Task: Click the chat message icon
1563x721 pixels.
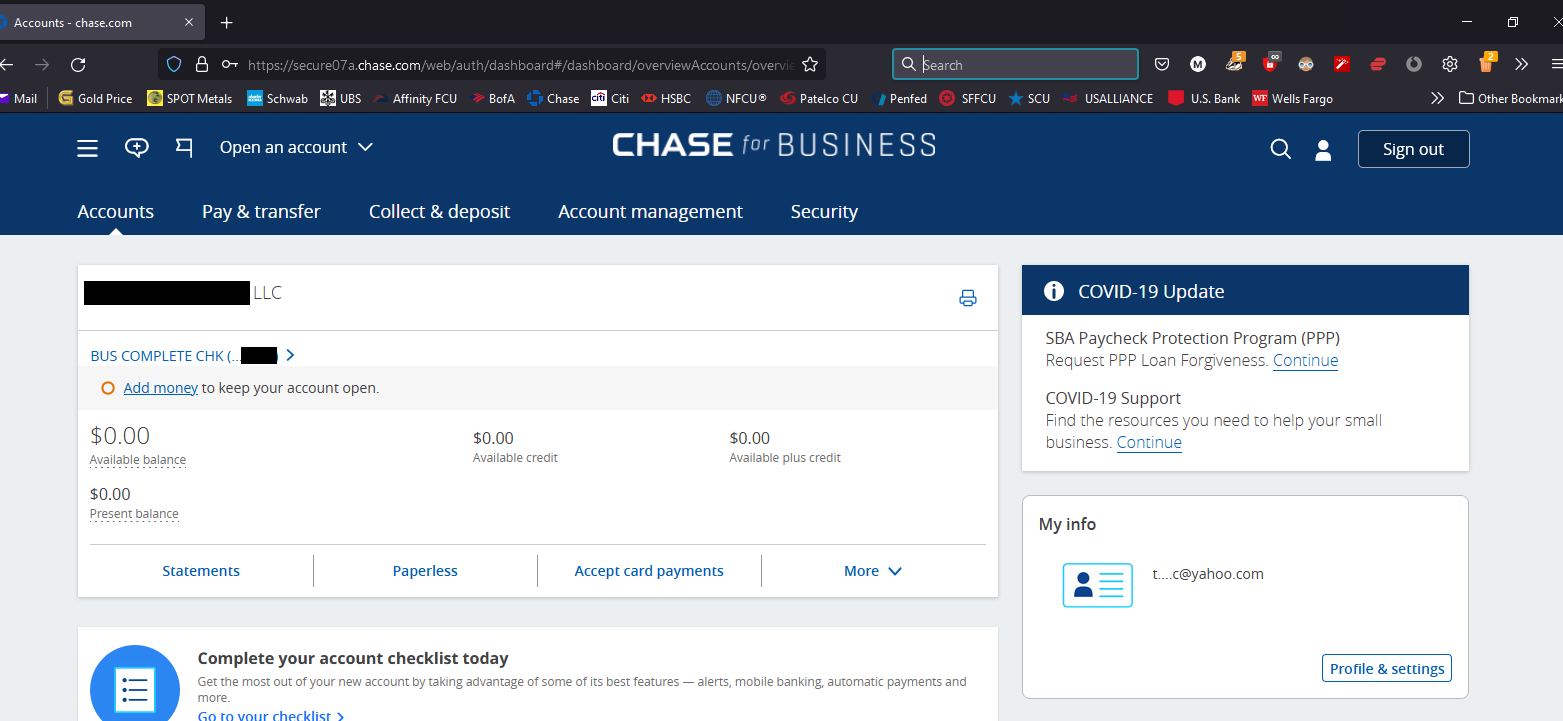Action: coord(136,148)
